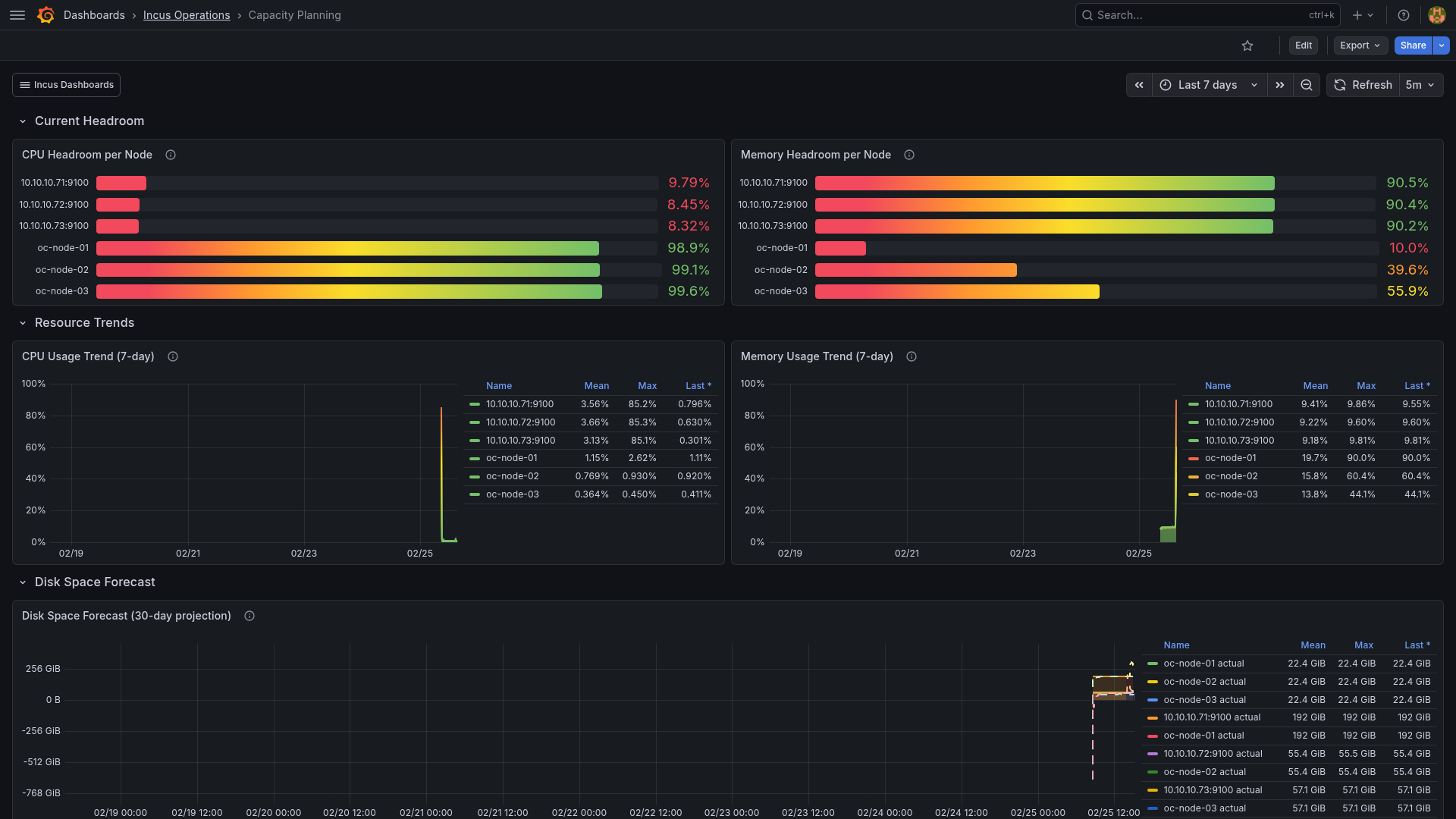
Task: Toggle oc-node-02 series in Memory trend legend
Action: pos(1231,476)
